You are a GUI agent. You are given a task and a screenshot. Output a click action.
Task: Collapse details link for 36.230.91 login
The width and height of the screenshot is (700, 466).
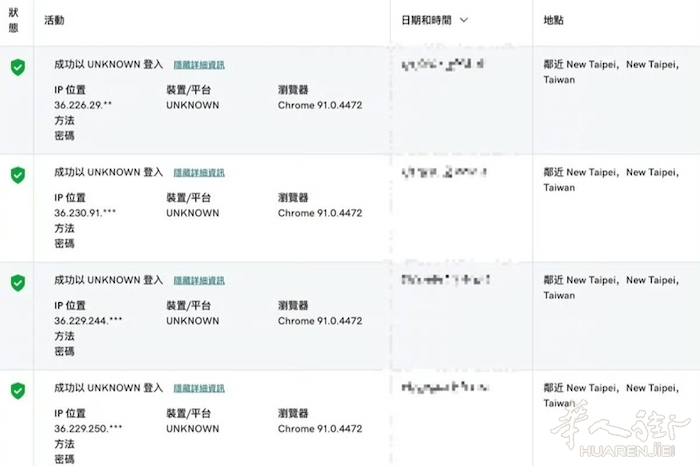[199, 173]
